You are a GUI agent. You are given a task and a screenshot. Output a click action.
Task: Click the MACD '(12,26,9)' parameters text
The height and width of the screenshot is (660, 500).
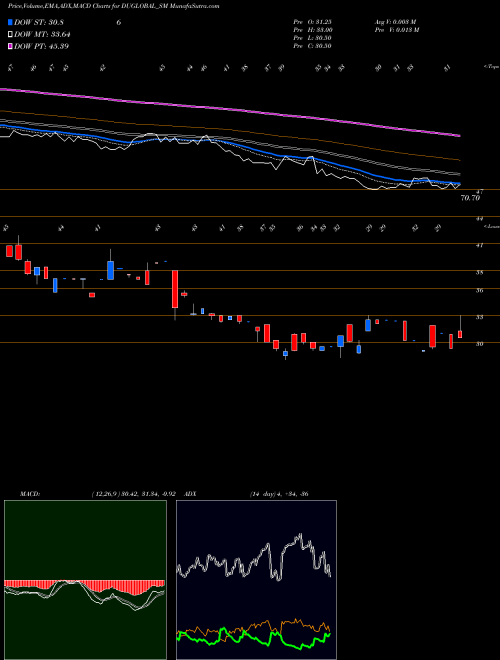point(105,494)
